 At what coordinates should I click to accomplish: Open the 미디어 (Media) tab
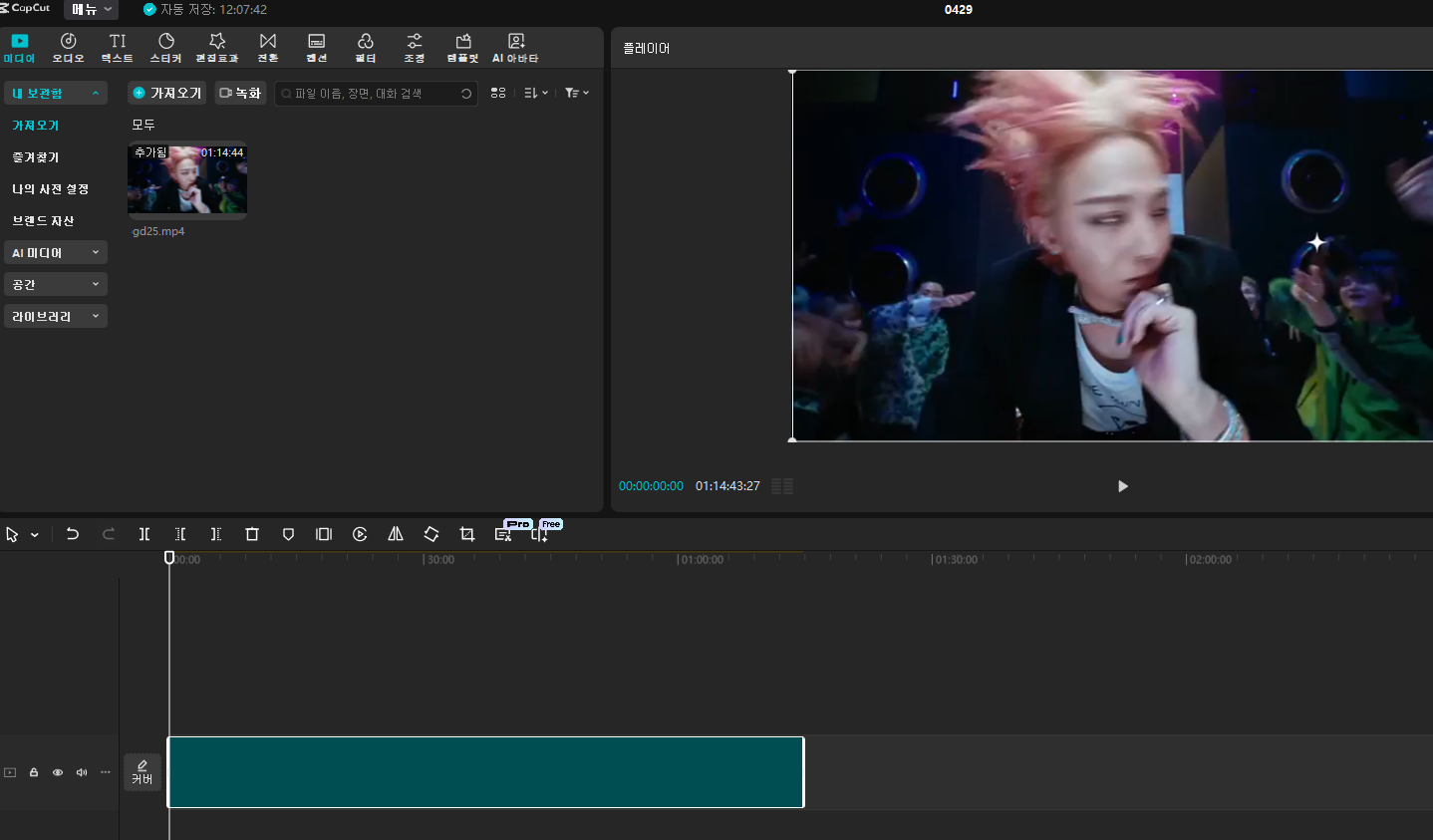point(19,47)
